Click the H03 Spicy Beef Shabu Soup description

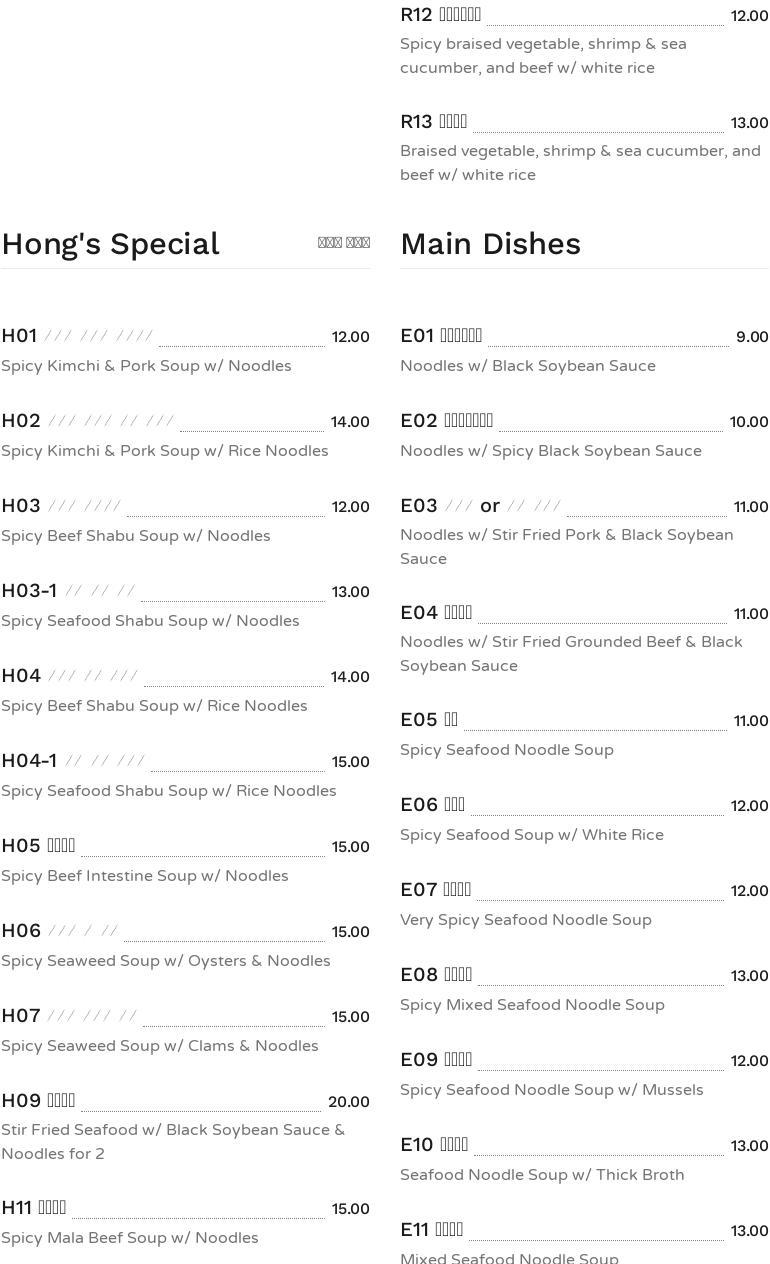135,536
